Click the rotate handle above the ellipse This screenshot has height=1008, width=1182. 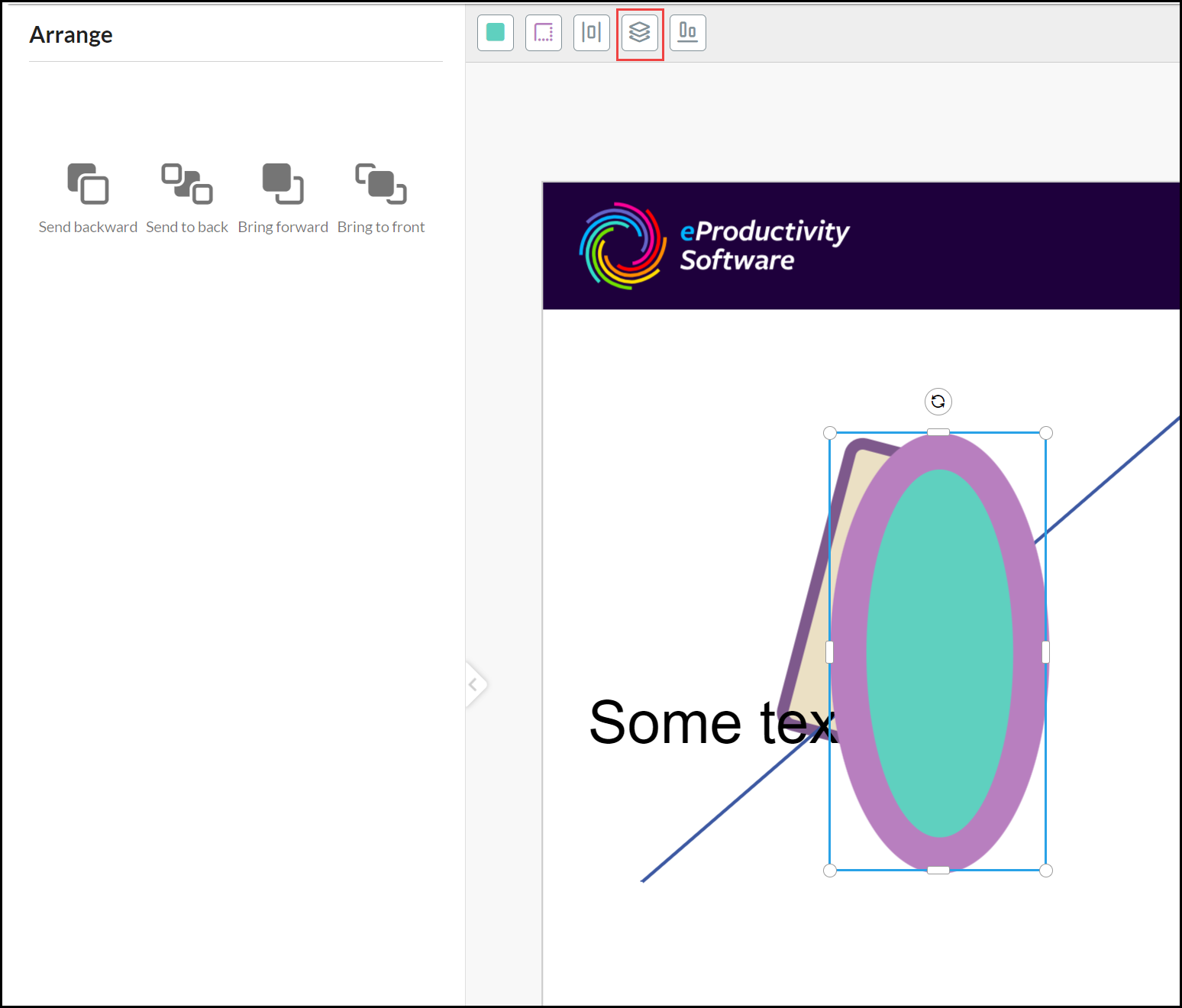(x=938, y=402)
